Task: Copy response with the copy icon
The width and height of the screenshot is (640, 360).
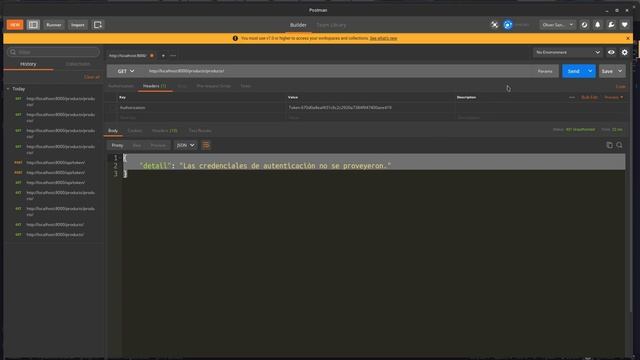Action: point(609,145)
